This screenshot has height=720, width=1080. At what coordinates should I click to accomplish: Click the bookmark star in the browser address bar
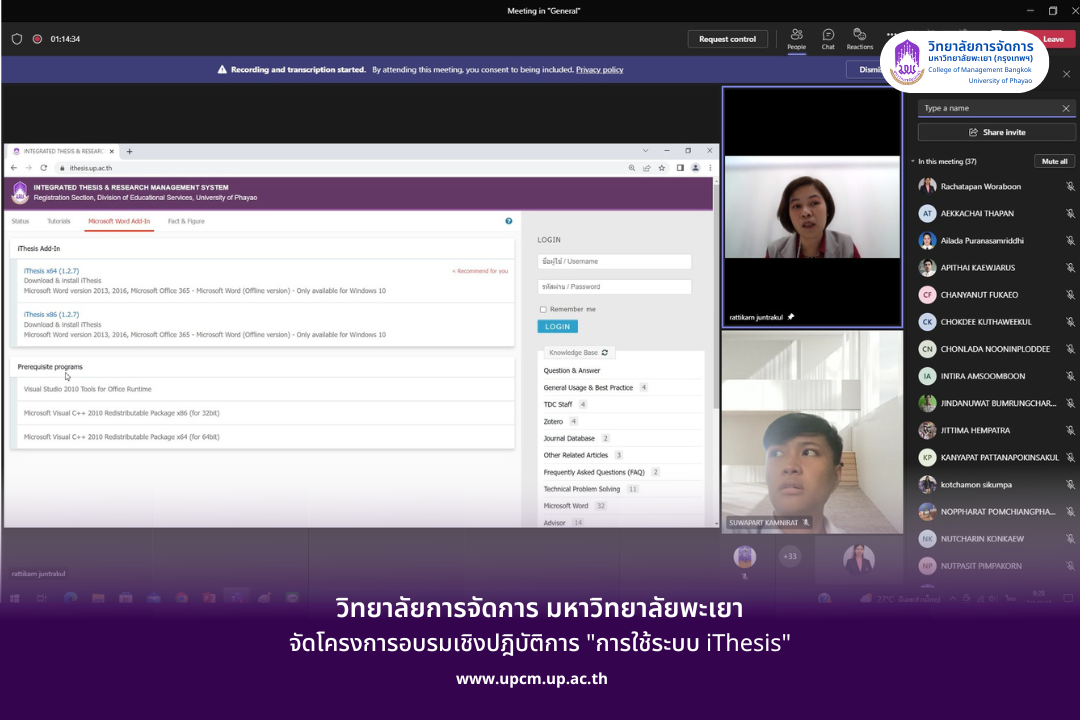(662, 167)
